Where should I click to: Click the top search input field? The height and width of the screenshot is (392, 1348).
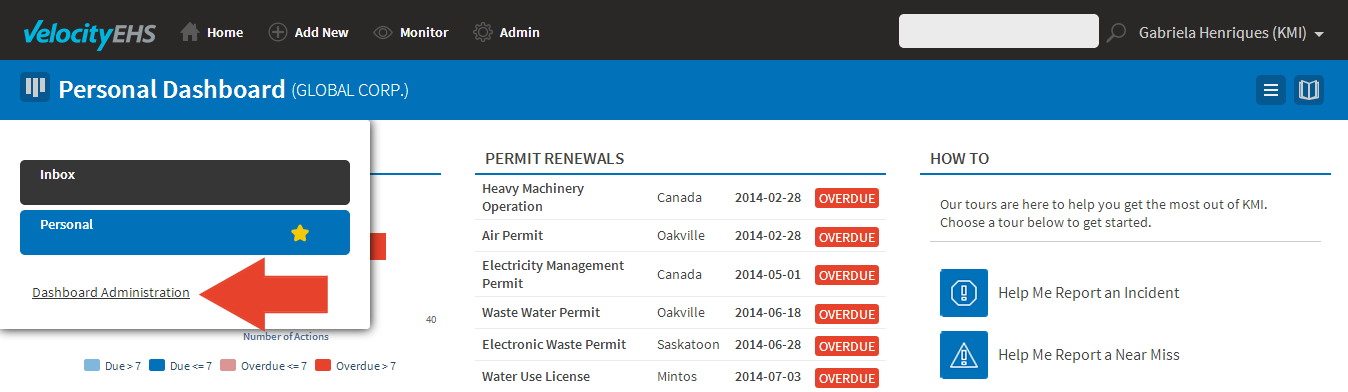(x=999, y=31)
